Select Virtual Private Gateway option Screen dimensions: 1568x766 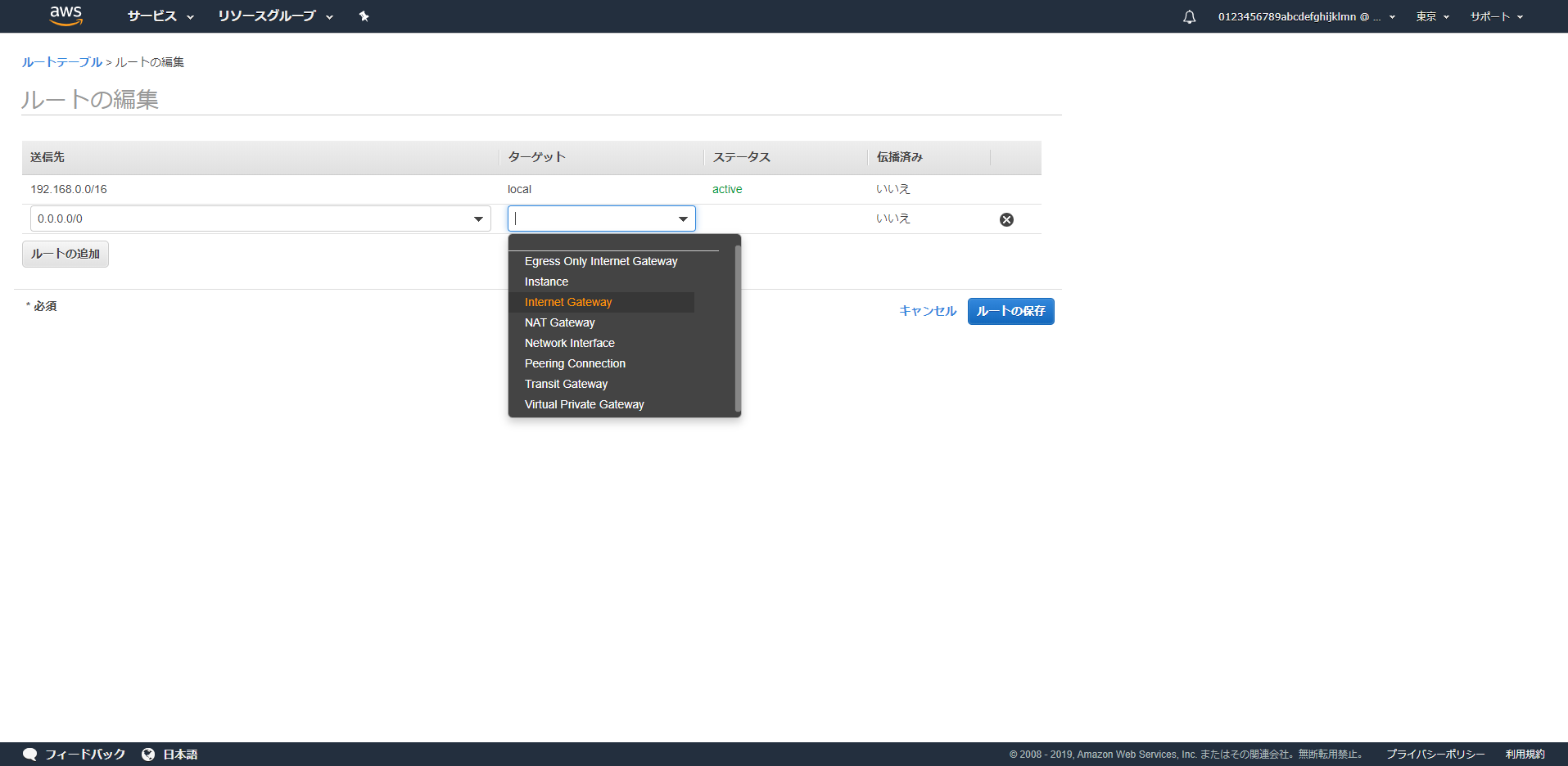pyautogui.click(x=584, y=404)
